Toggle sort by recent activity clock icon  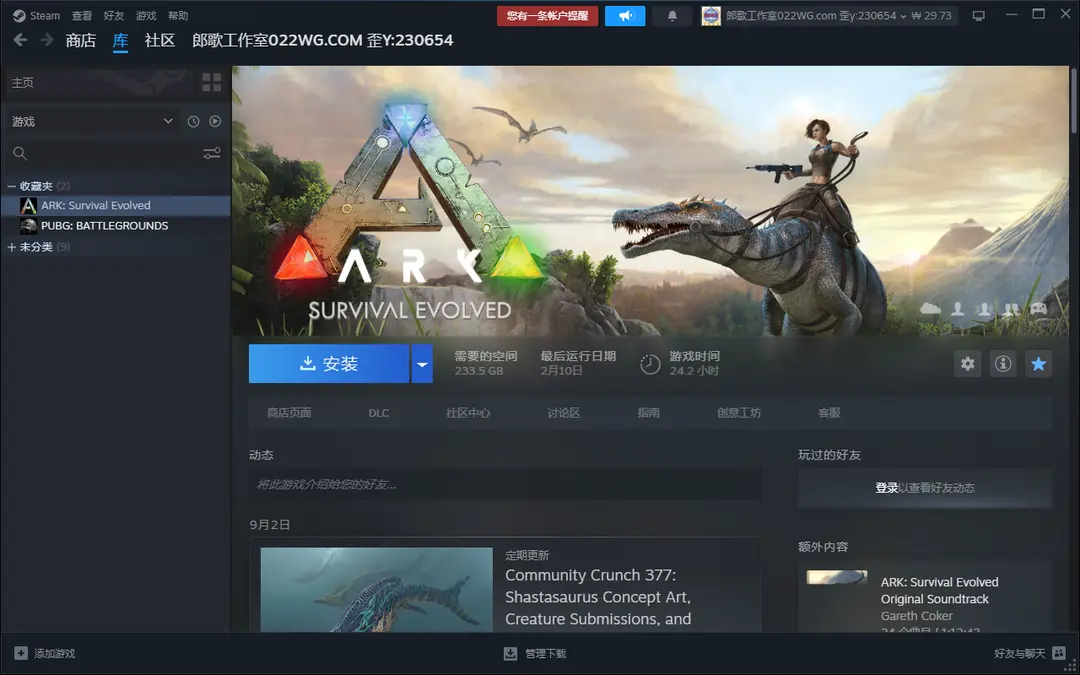click(194, 121)
